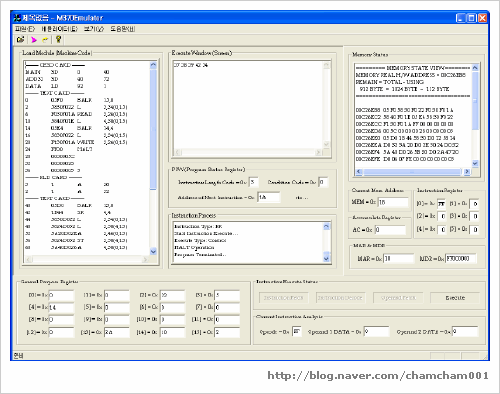The width and height of the screenshot is (500, 394).
Task: Select the MAIN SD row in Load Module
Action: pos(67,72)
